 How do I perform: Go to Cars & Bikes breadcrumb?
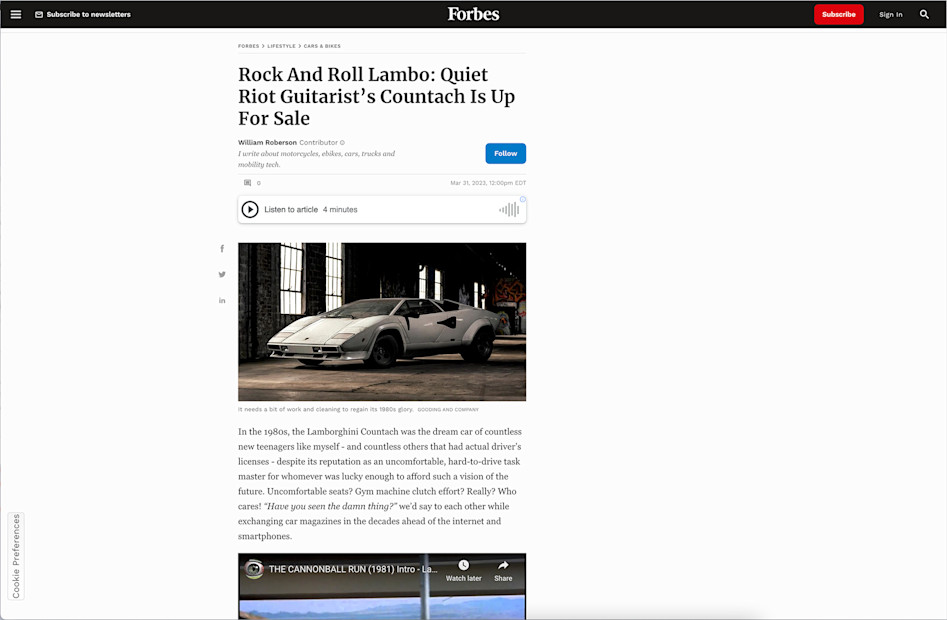[x=322, y=46]
